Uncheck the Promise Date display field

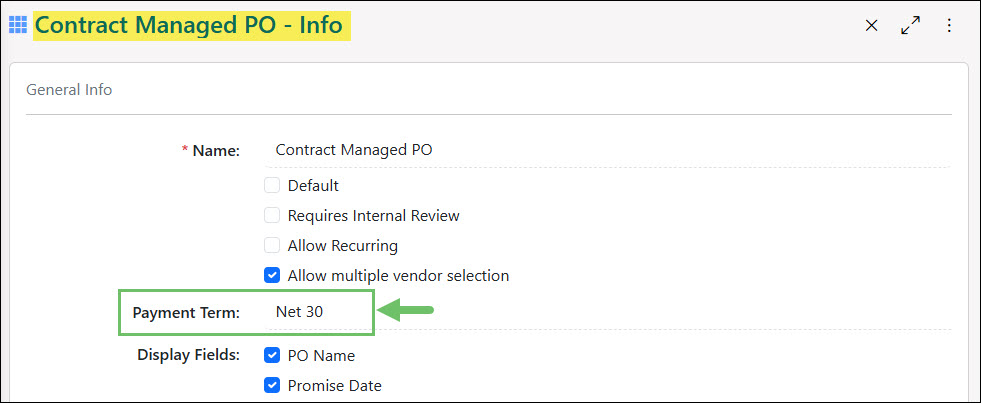pyautogui.click(x=272, y=385)
